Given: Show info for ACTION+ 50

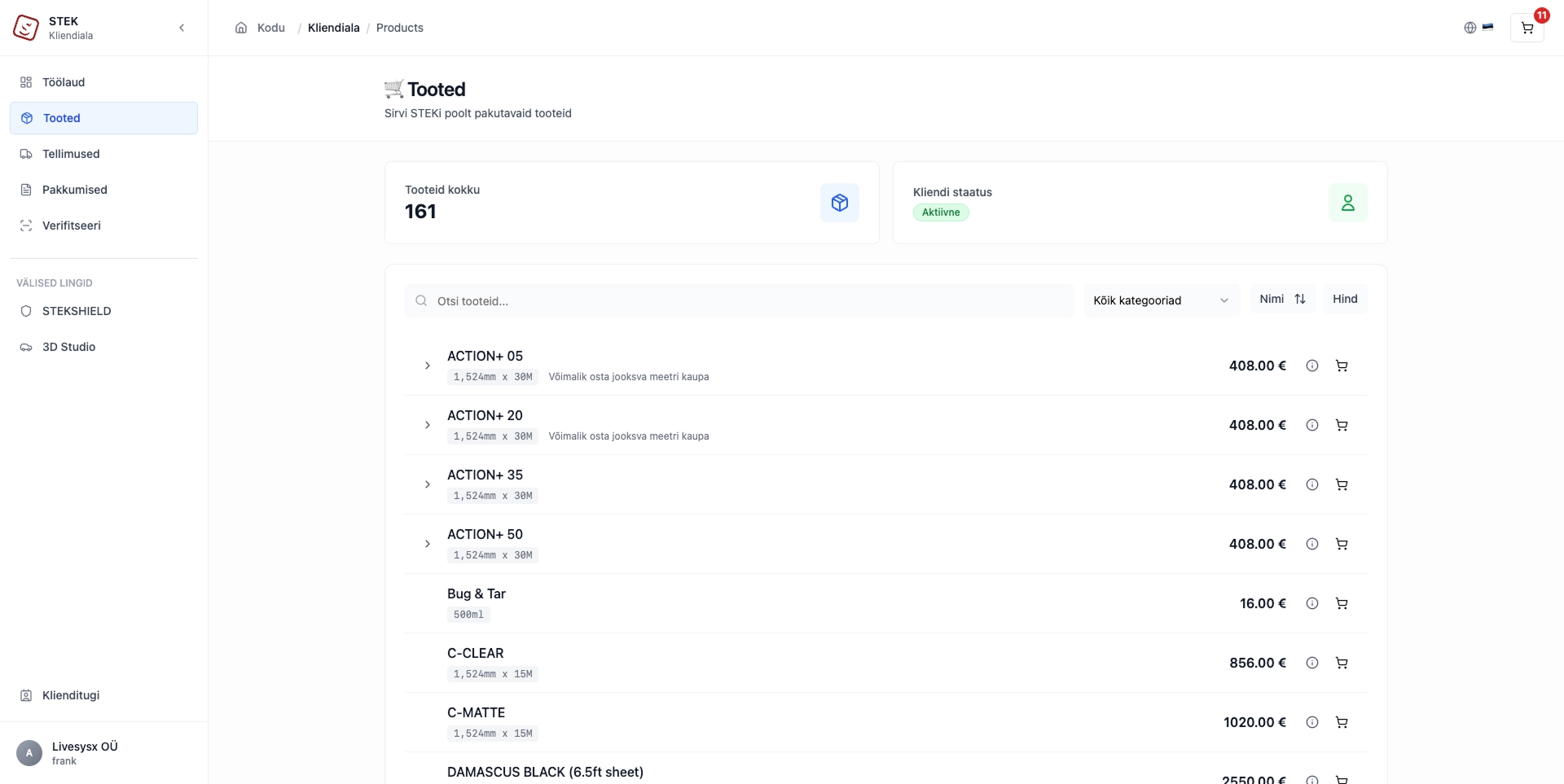Looking at the screenshot, I should pos(1312,544).
